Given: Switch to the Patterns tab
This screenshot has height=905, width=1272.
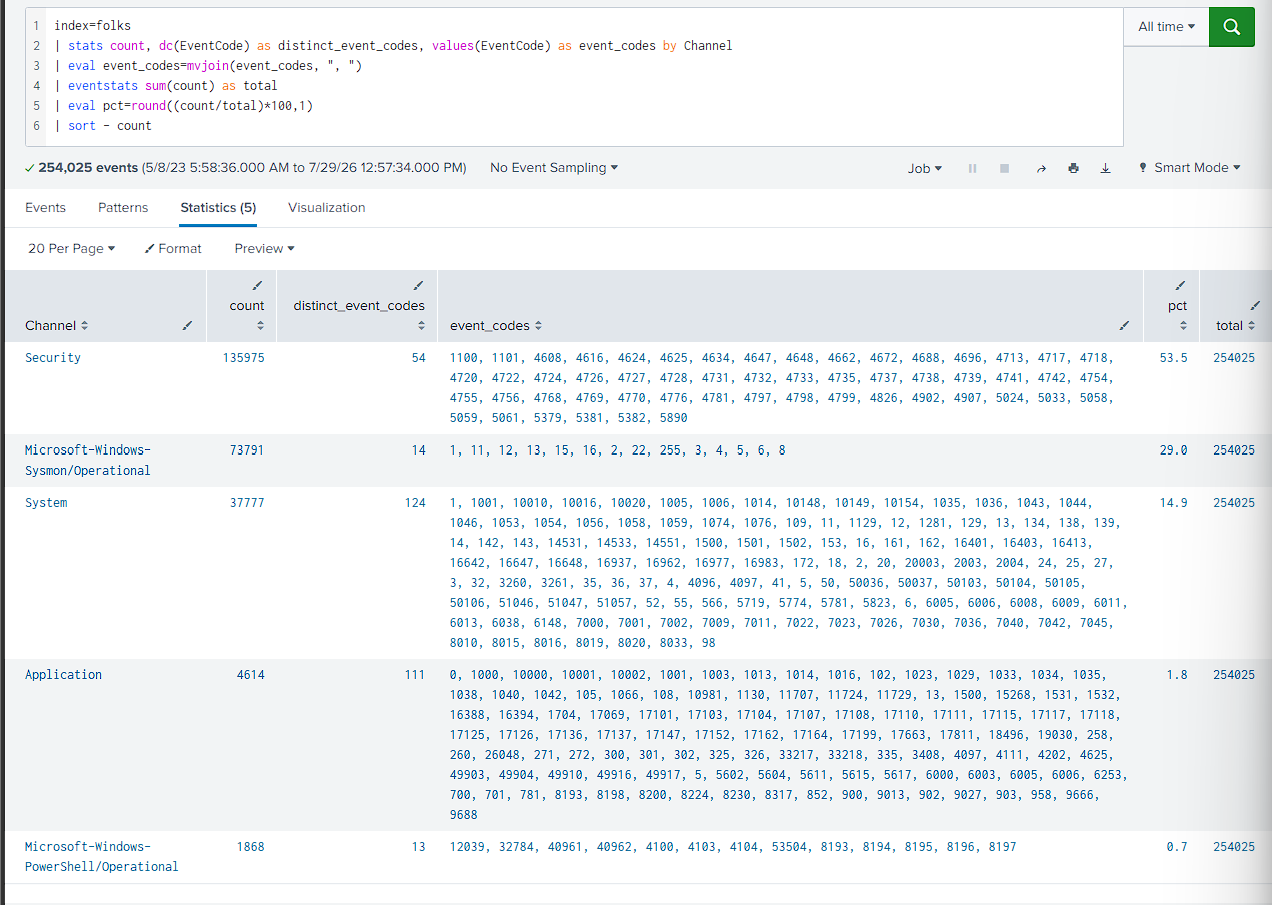Looking at the screenshot, I should click(x=123, y=208).
